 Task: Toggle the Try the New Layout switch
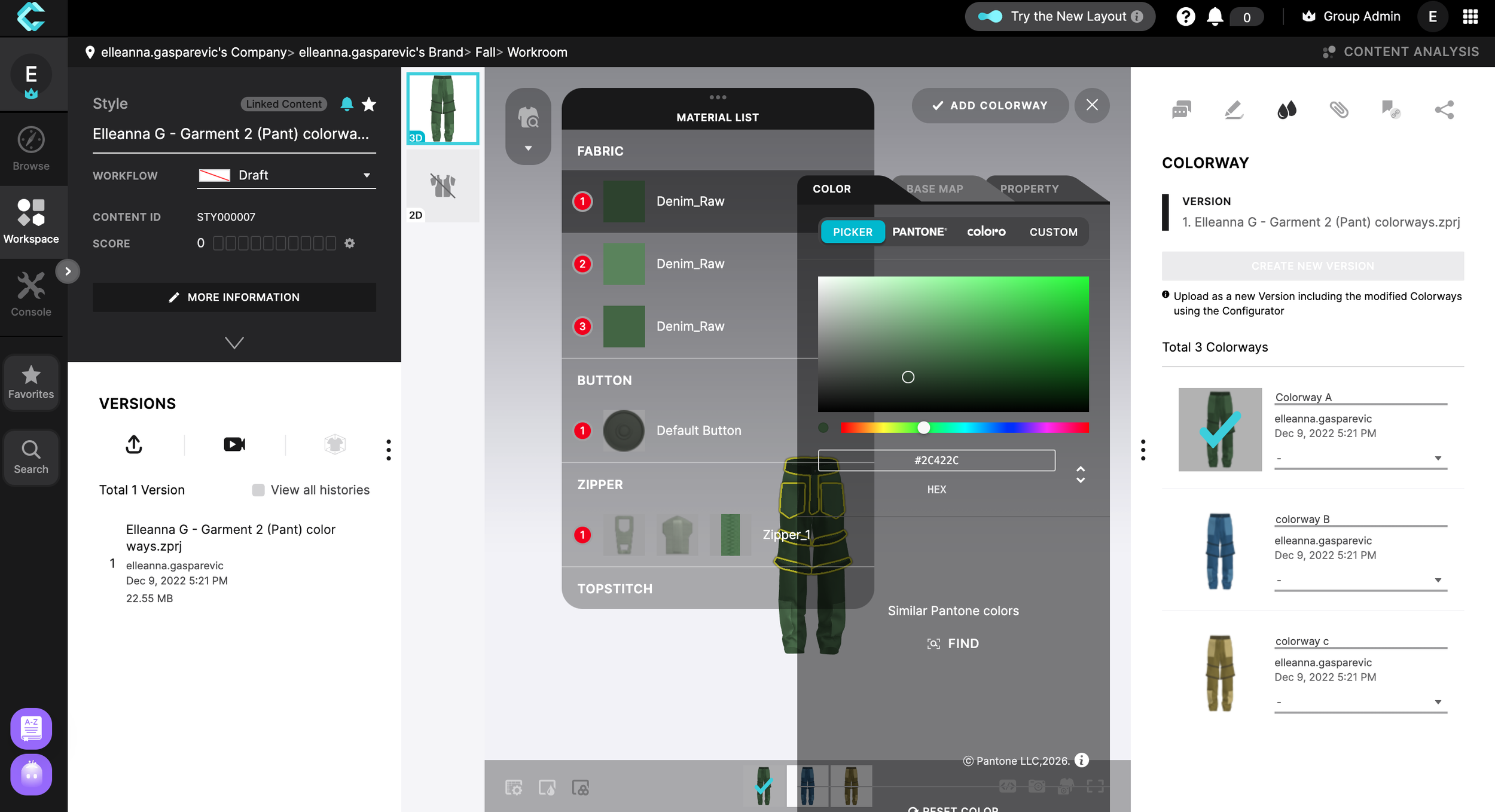(990, 17)
